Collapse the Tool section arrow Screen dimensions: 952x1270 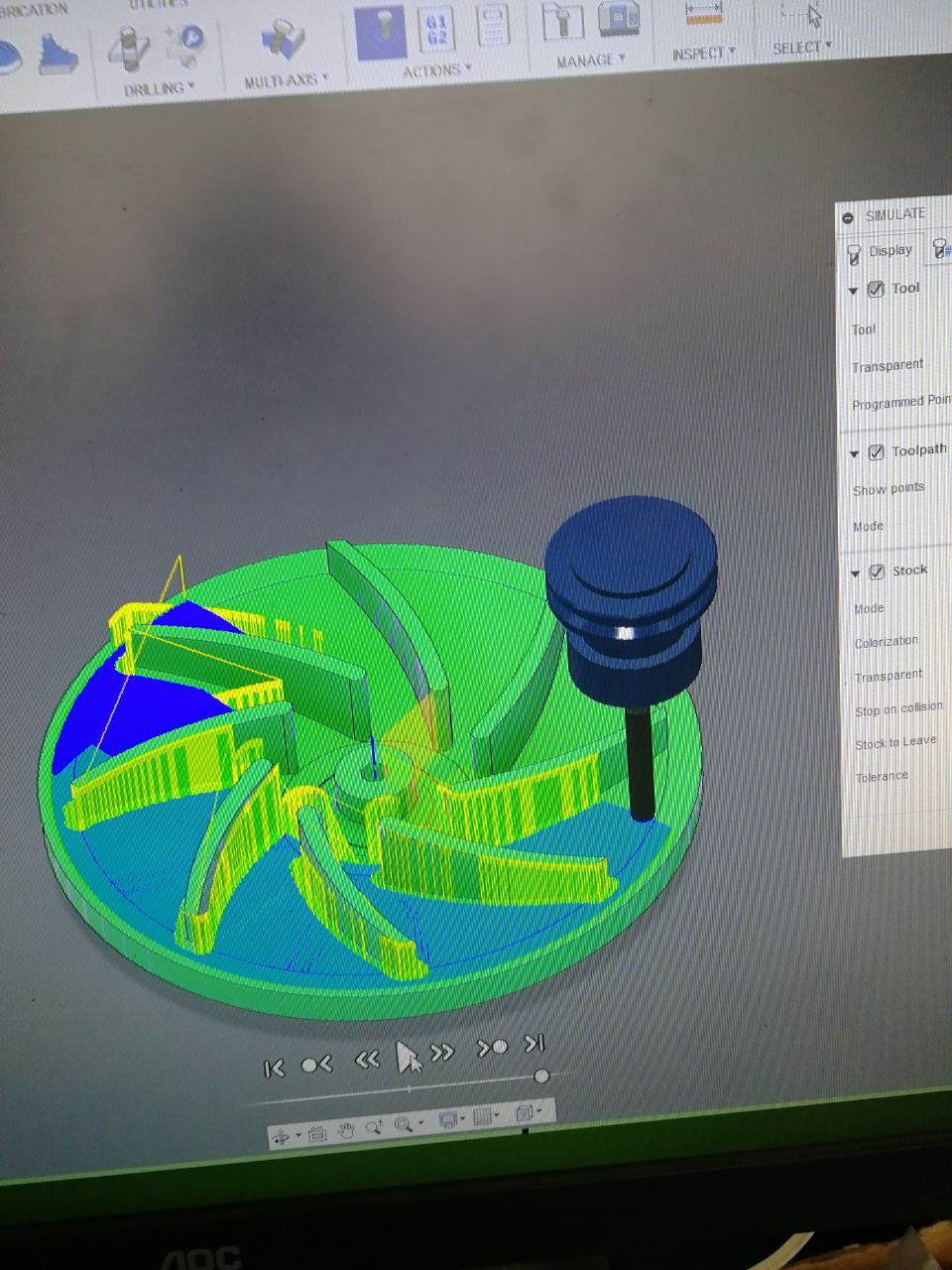coord(853,291)
